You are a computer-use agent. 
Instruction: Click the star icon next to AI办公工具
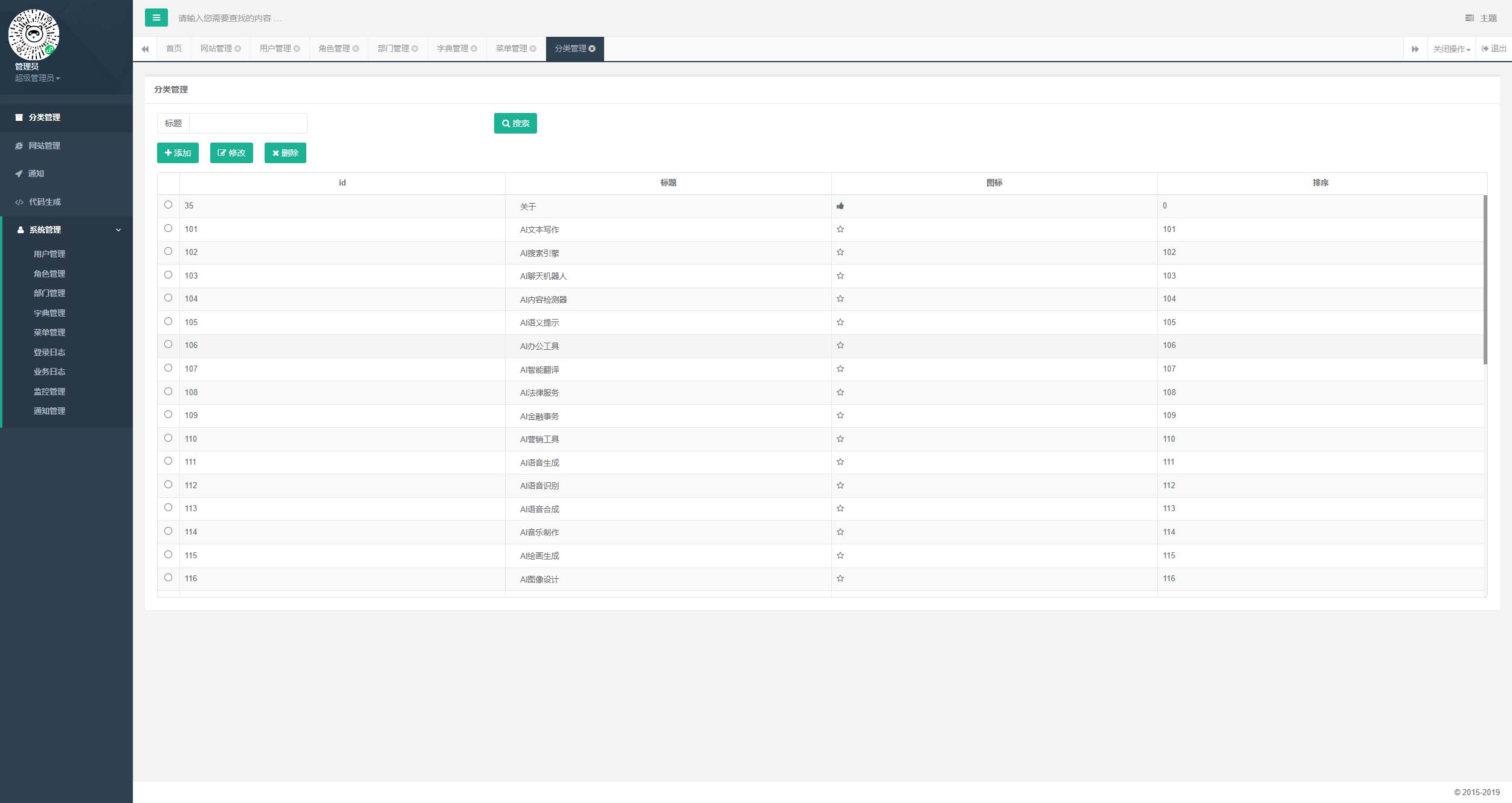[x=840, y=345]
